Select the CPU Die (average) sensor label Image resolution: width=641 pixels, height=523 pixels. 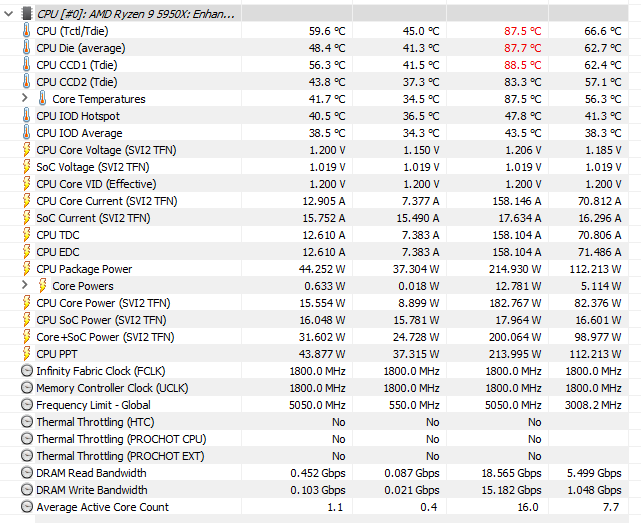pos(81,48)
